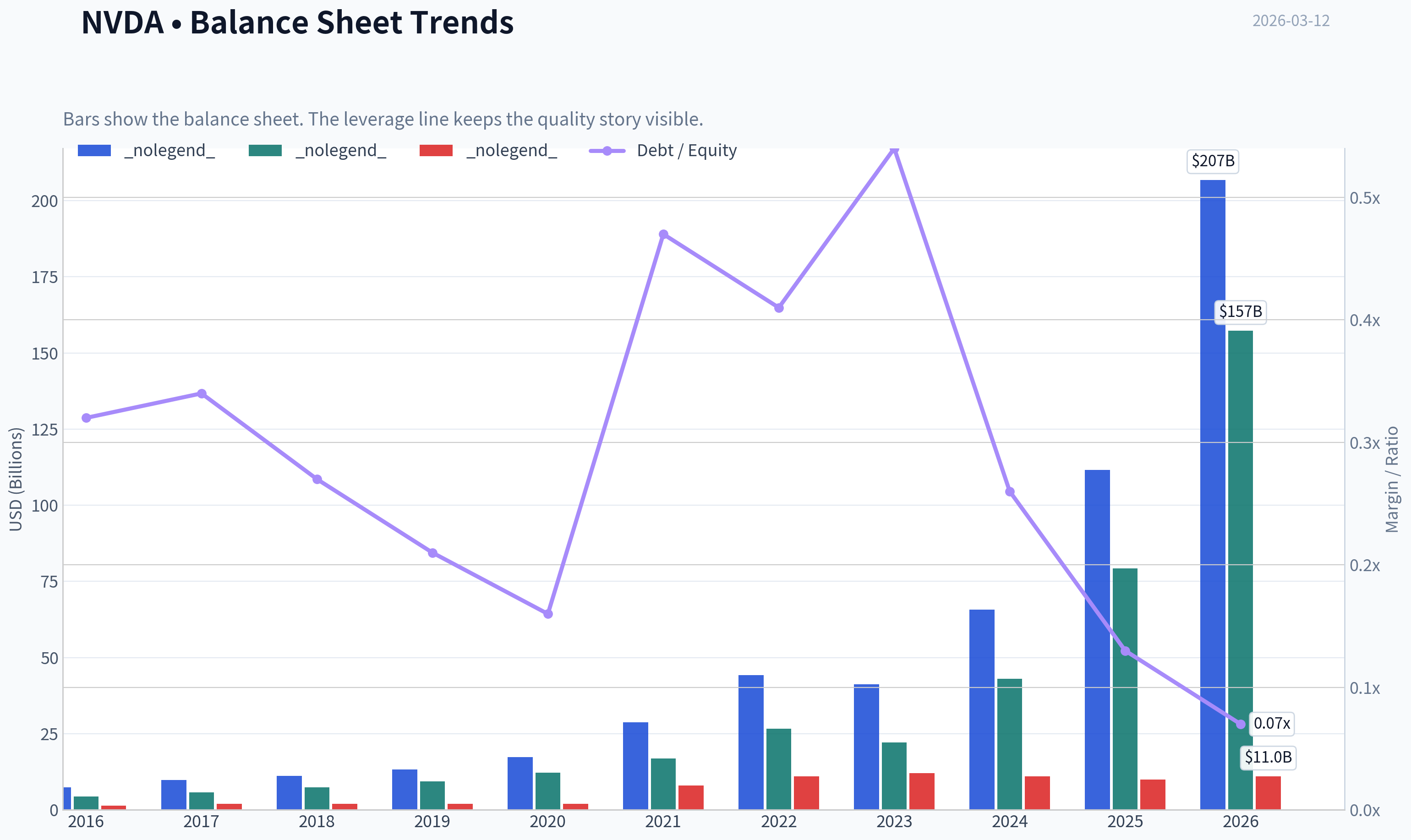The height and width of the screenshot is (840, 1411).
Task: Select the $11.0B data label
Action: click(1268, 758)
